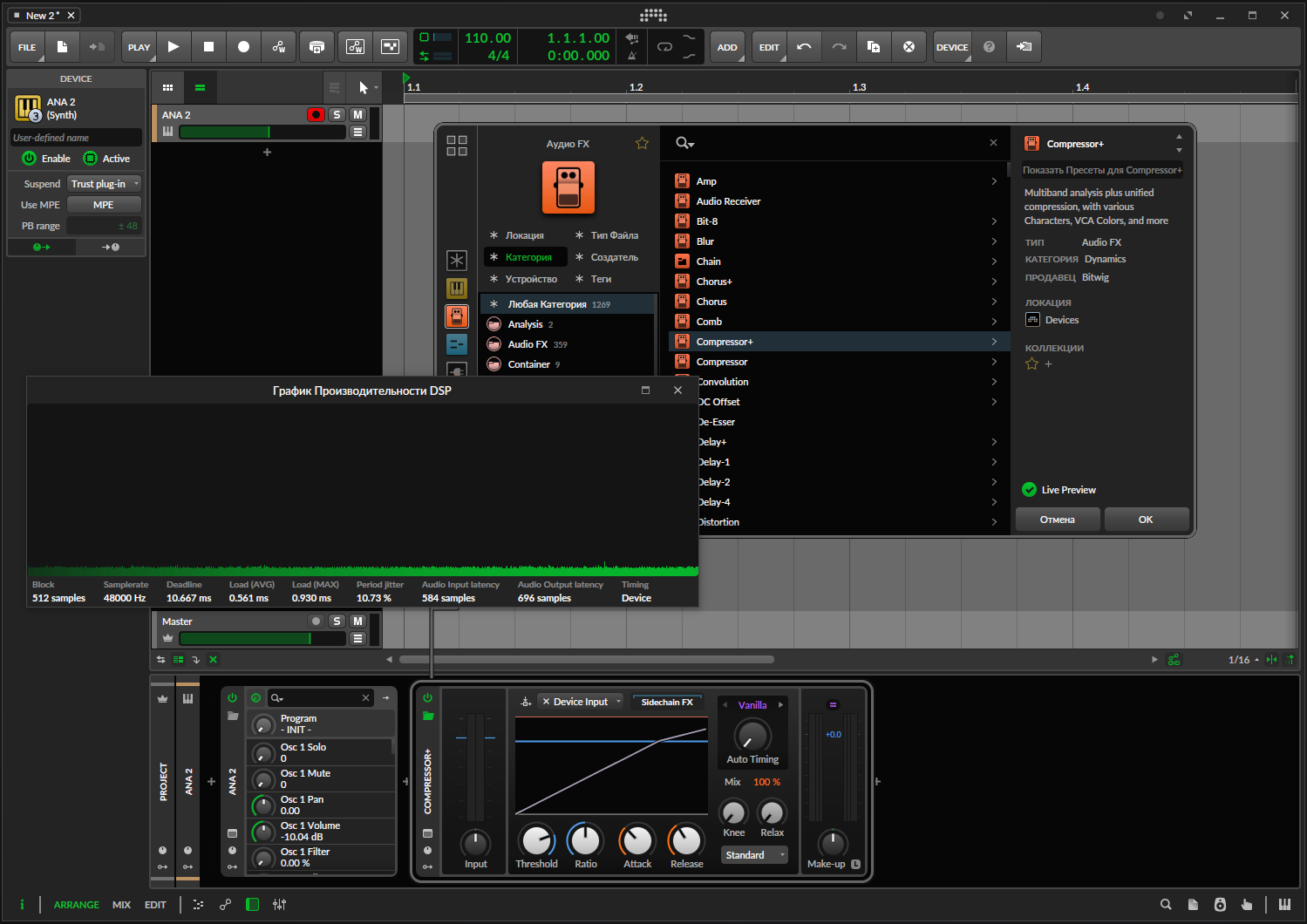Switch to the MIX view tab
This screenshot has height=924, width=1307.
[x=121, y=905]
